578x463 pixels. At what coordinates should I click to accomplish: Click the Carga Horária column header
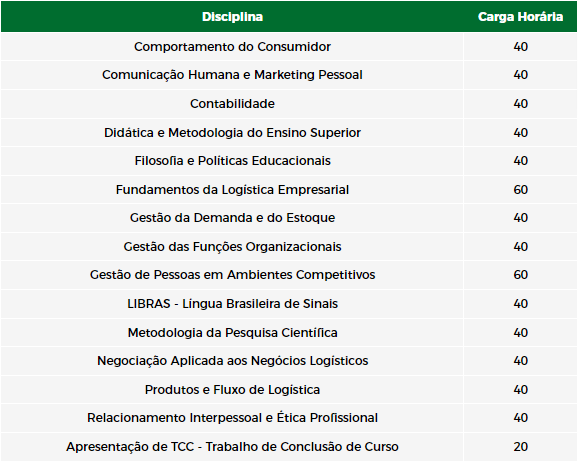[520, 17]
